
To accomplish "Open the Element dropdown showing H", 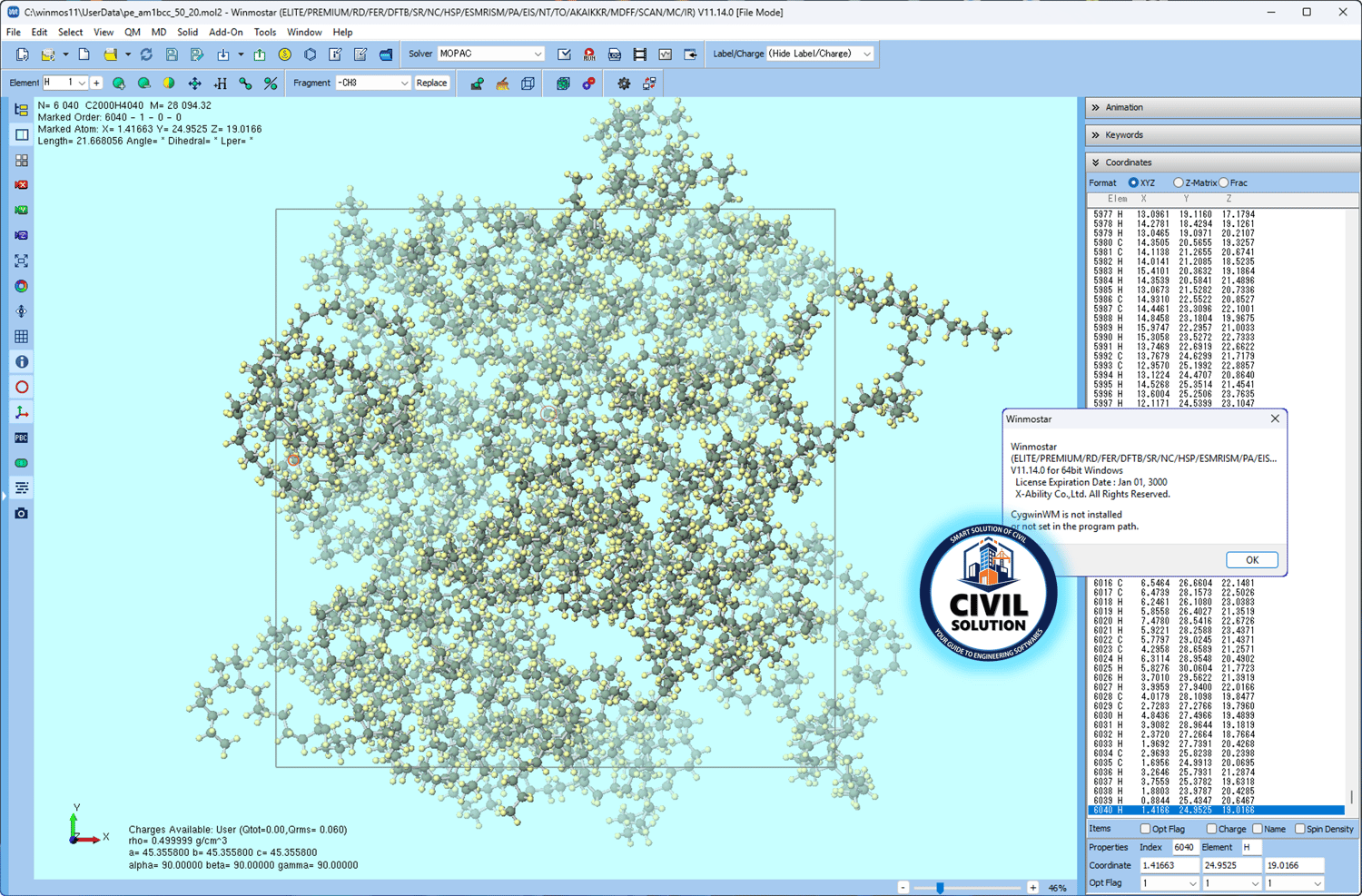I will pyautogui.click(x=65, y=84).
